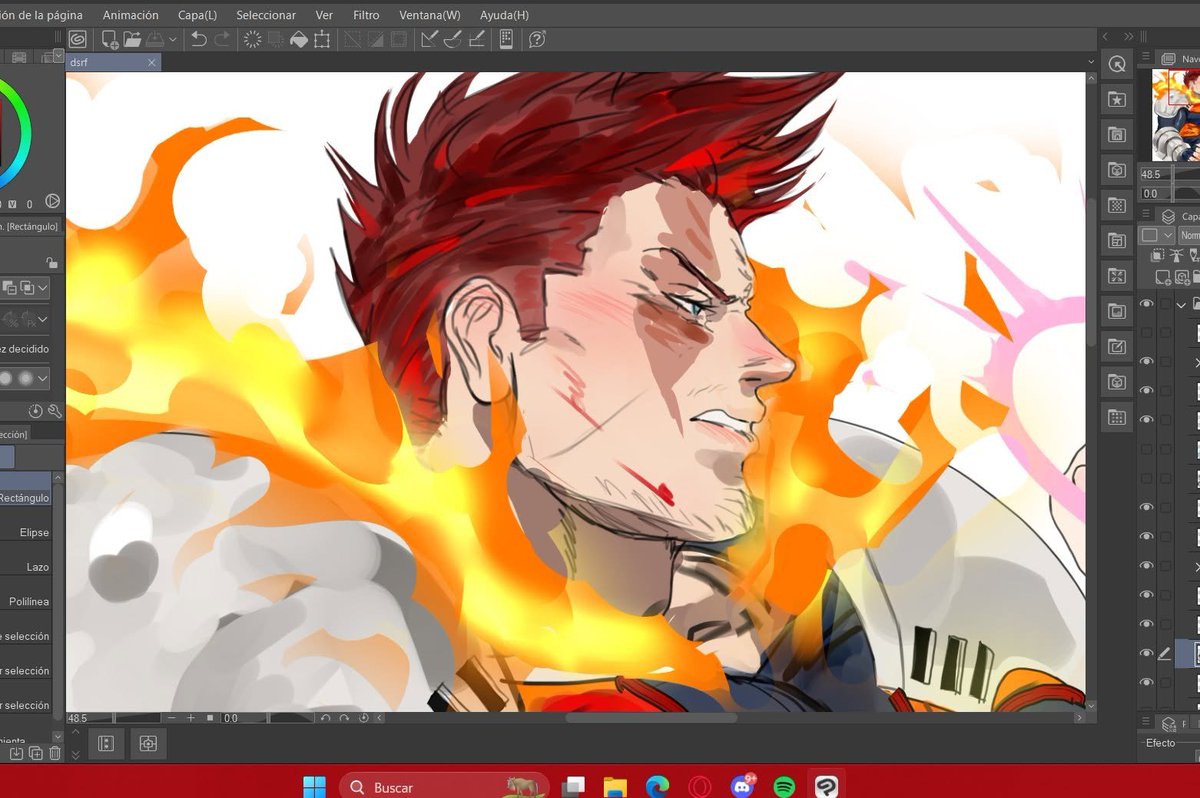
Task: Tick the empty layer checkbox under folder row
Action: 1146,333
